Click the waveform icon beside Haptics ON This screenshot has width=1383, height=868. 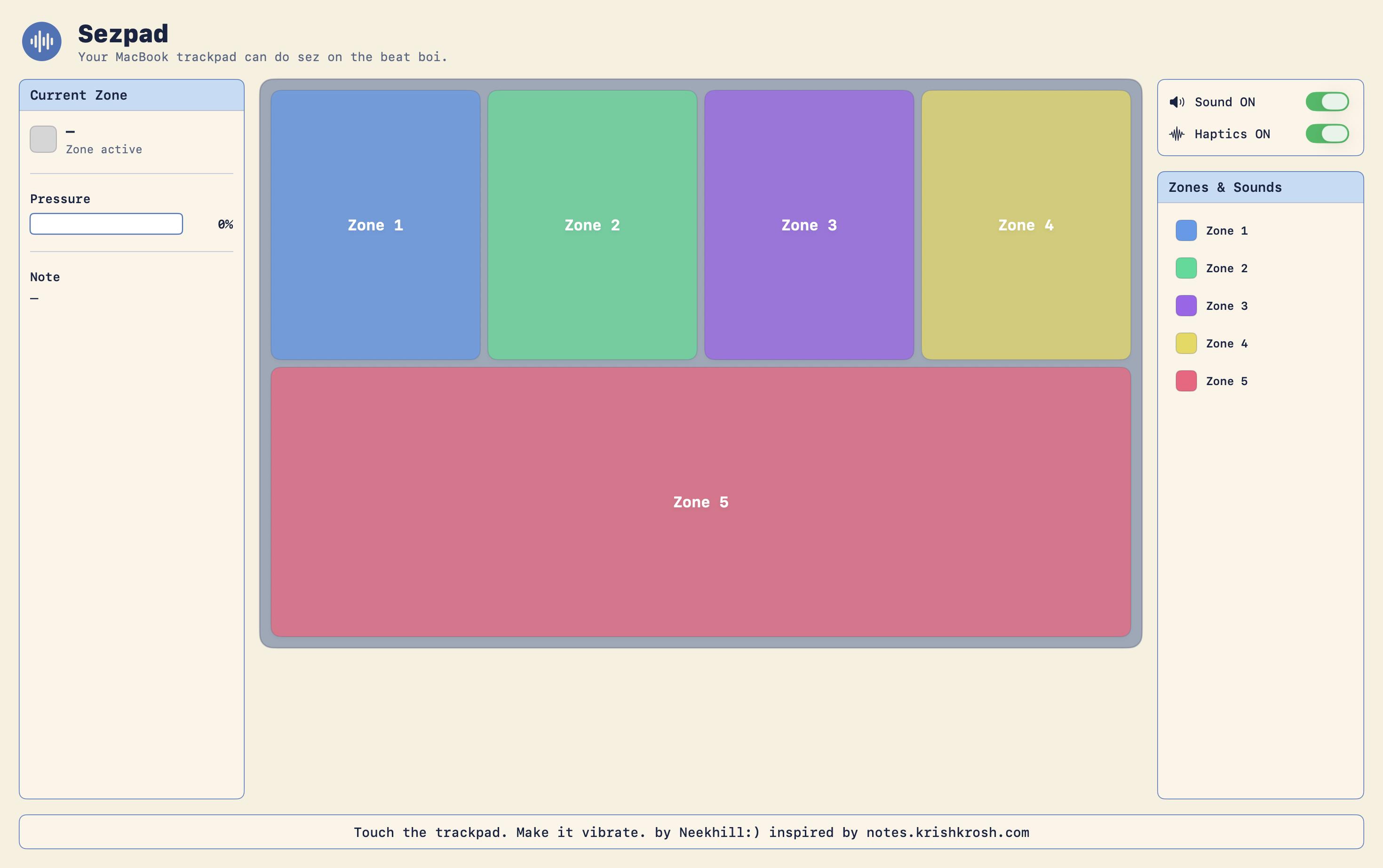pos(1177,134)
